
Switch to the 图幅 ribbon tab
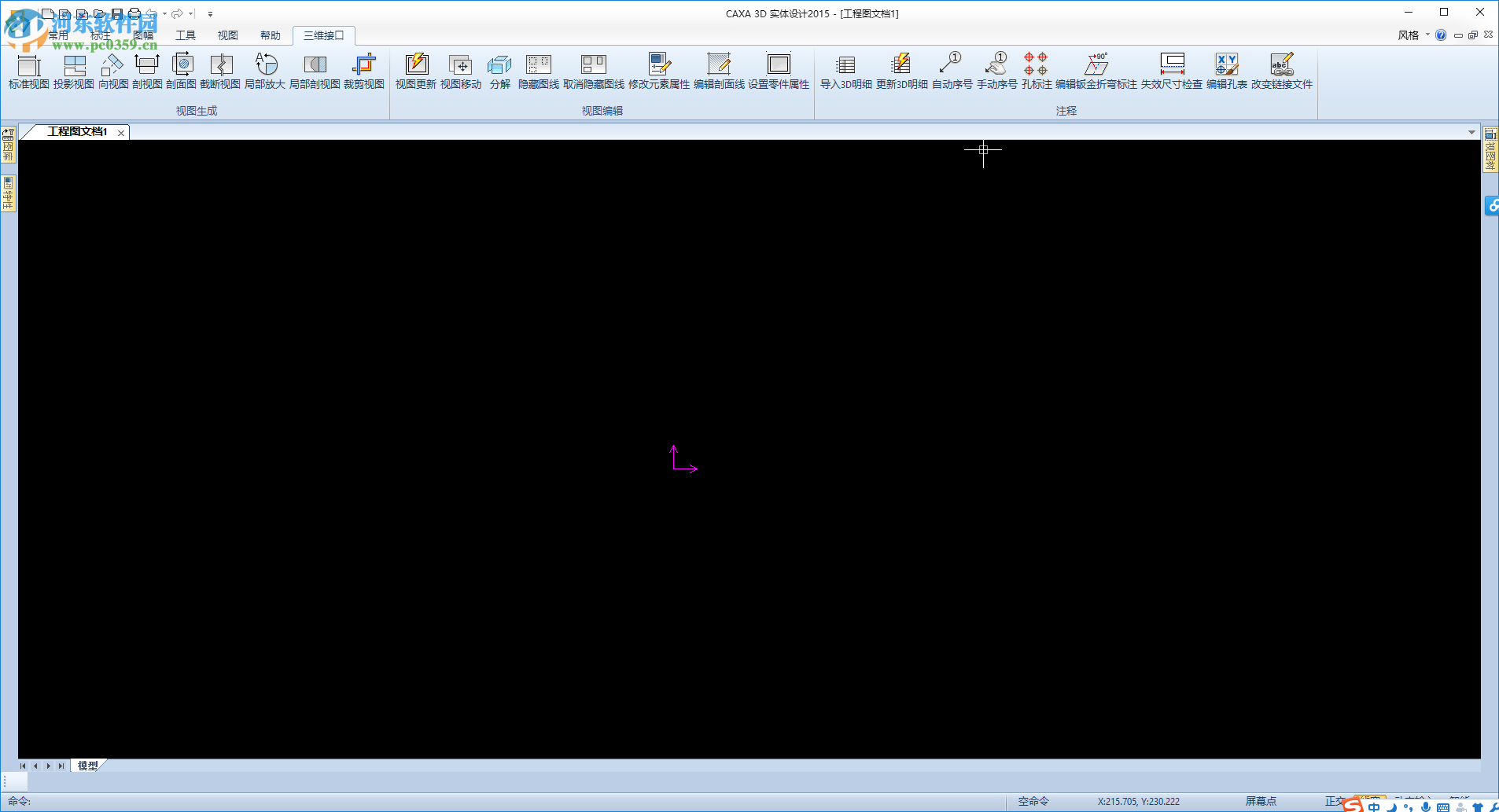[x=143, y=35]
